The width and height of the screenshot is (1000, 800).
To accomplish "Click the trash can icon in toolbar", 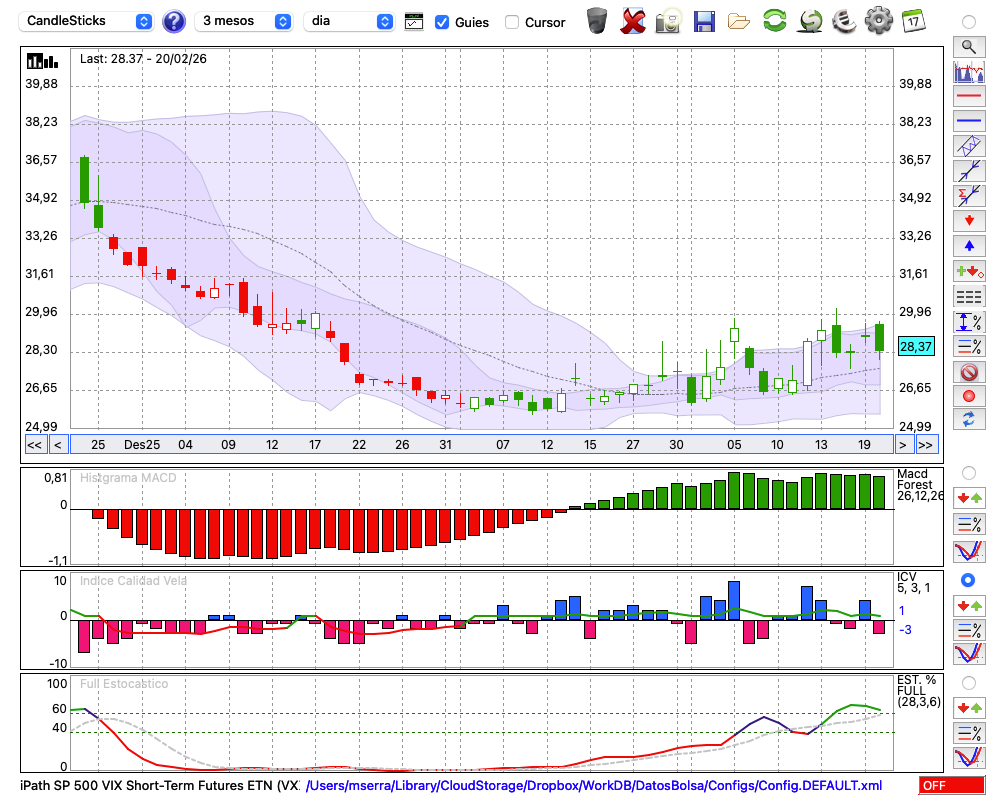I will [x=597, y=21].
